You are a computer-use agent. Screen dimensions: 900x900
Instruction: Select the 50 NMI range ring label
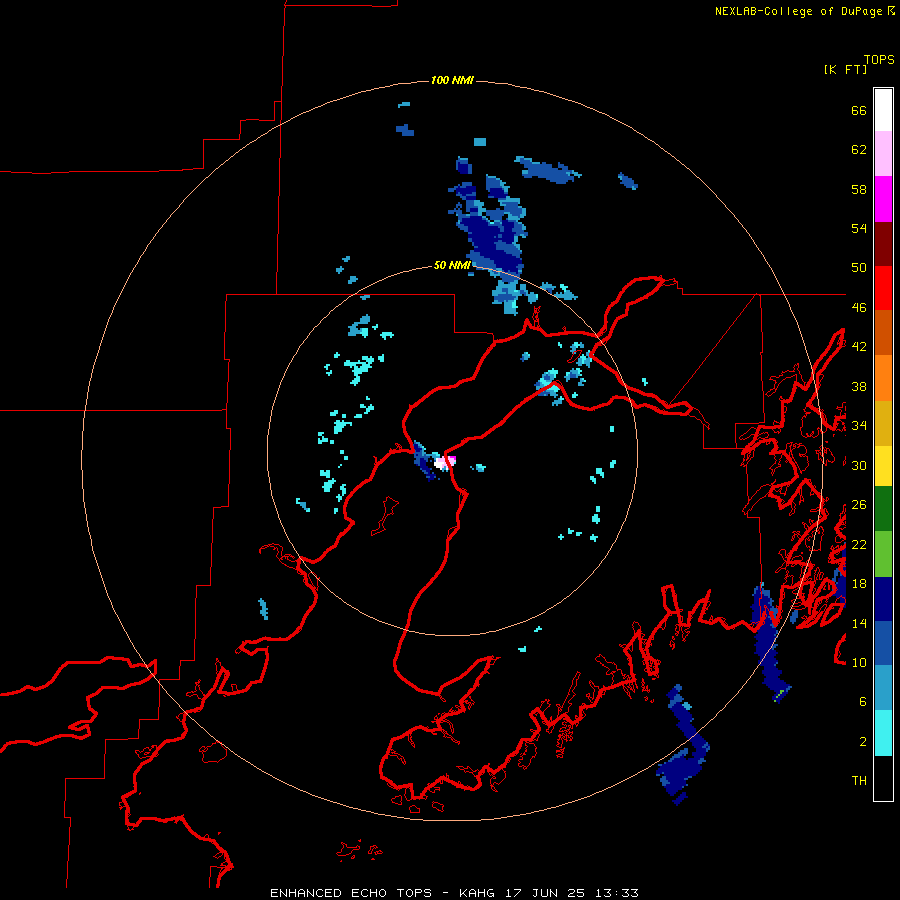(x=452, y=265)
